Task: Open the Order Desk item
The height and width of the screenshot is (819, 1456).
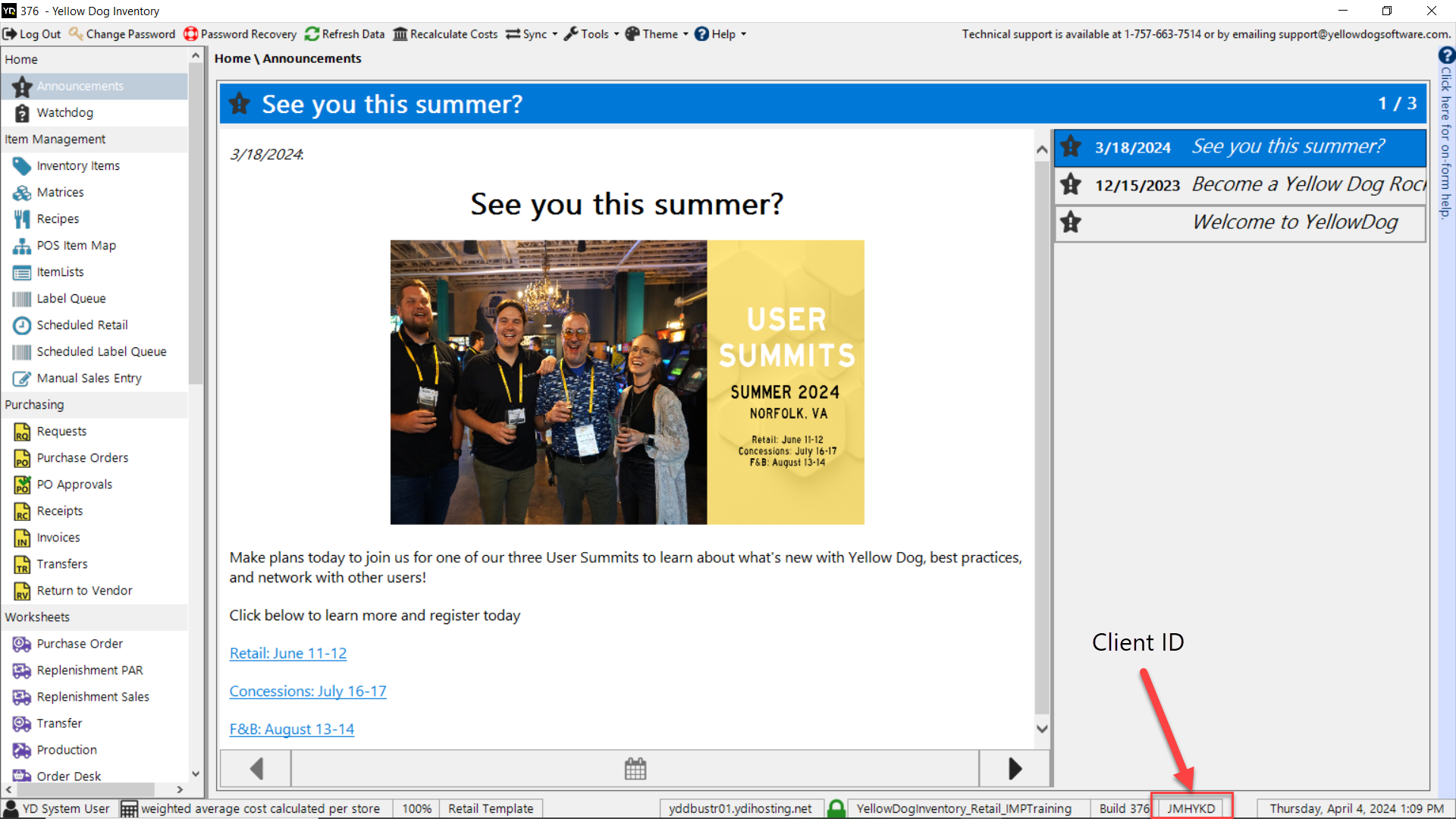Action: click(x=68, y=776)
